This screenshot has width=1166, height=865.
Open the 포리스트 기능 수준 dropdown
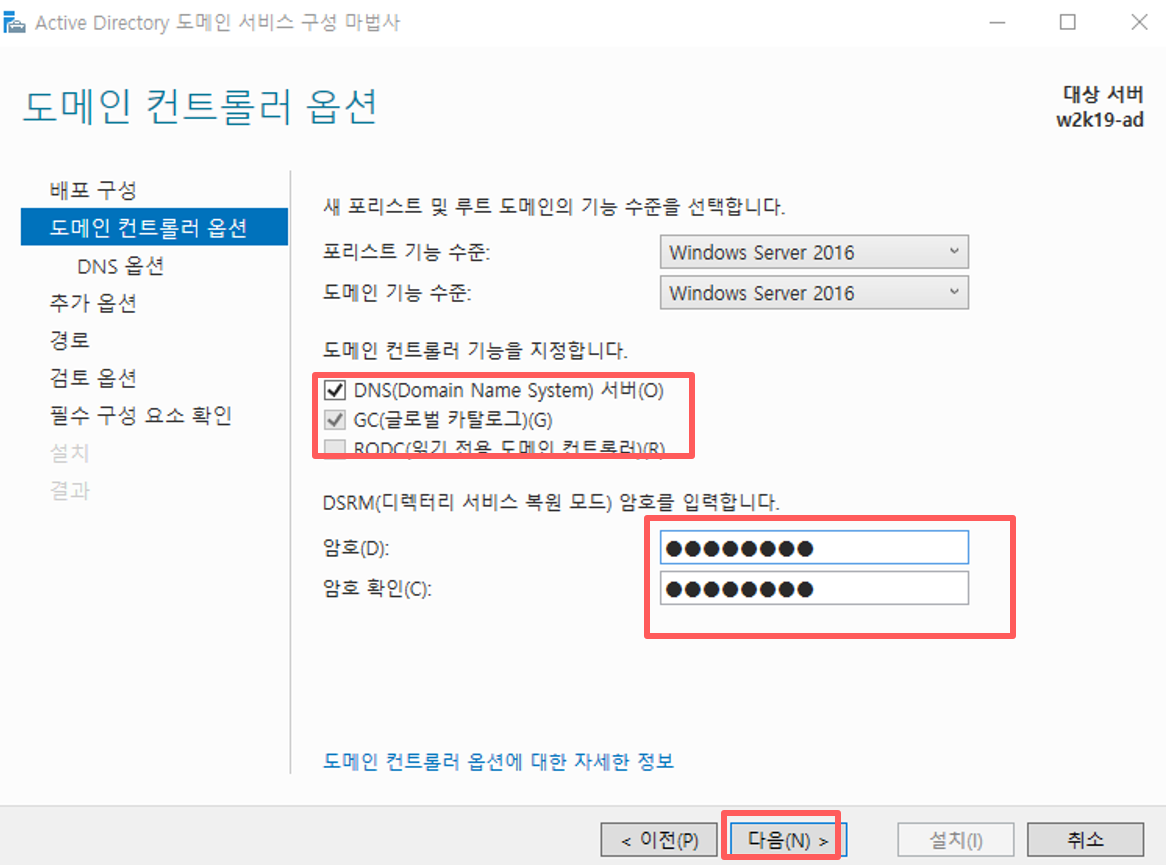click(814, 252)
